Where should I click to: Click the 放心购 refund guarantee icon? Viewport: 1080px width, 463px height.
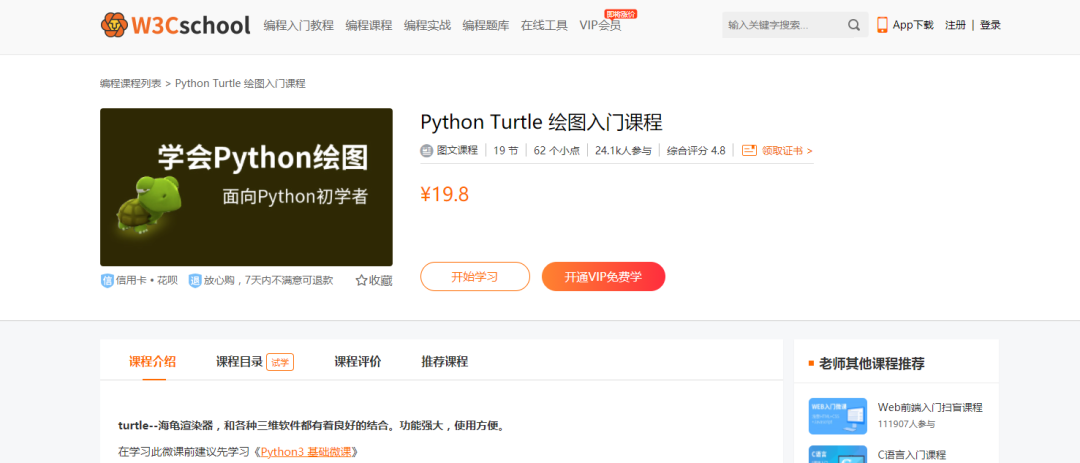pyautogui.click(x=195, y=280)
